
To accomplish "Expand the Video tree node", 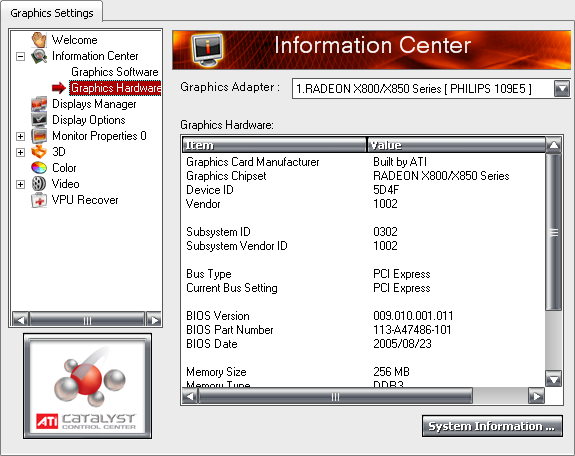I will [21, 184].
